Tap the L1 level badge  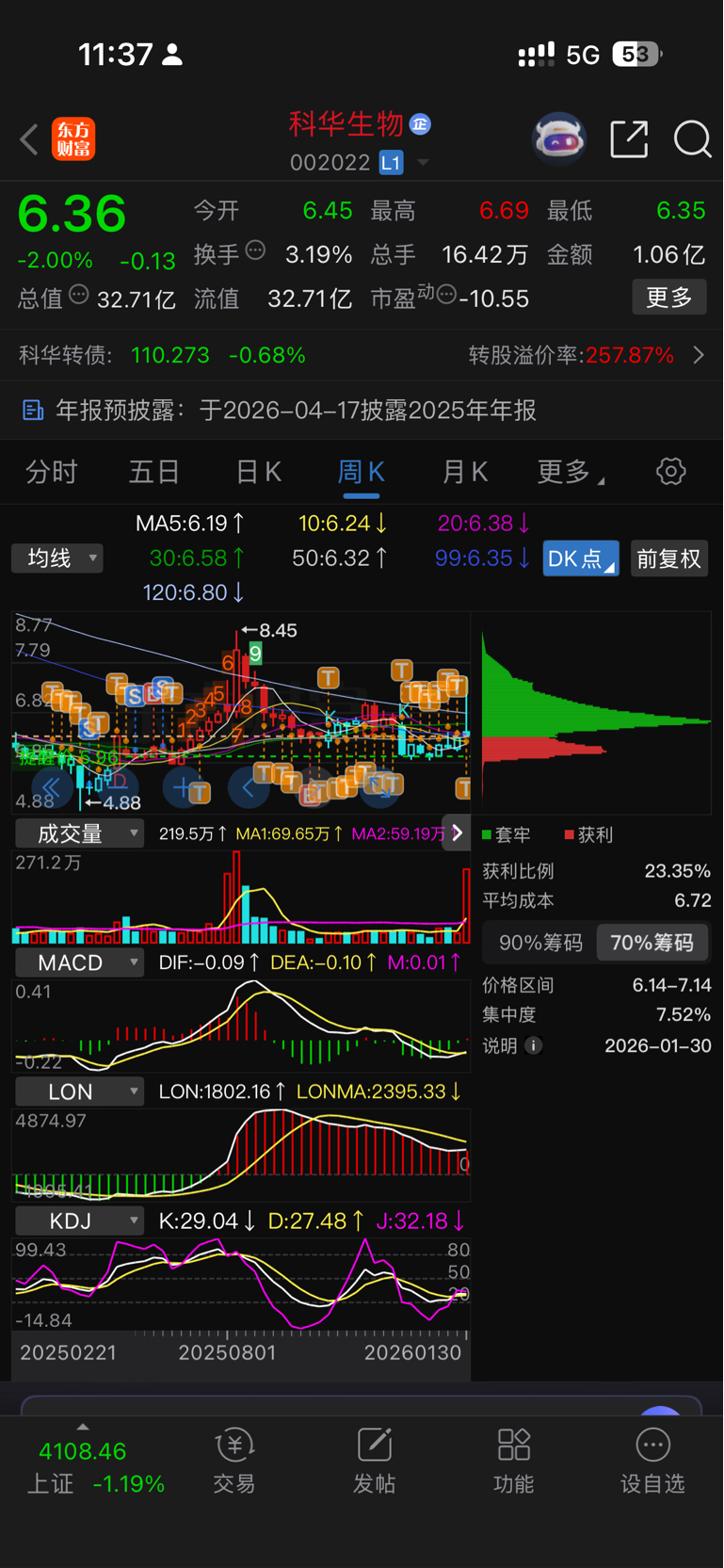pos(391,163)
